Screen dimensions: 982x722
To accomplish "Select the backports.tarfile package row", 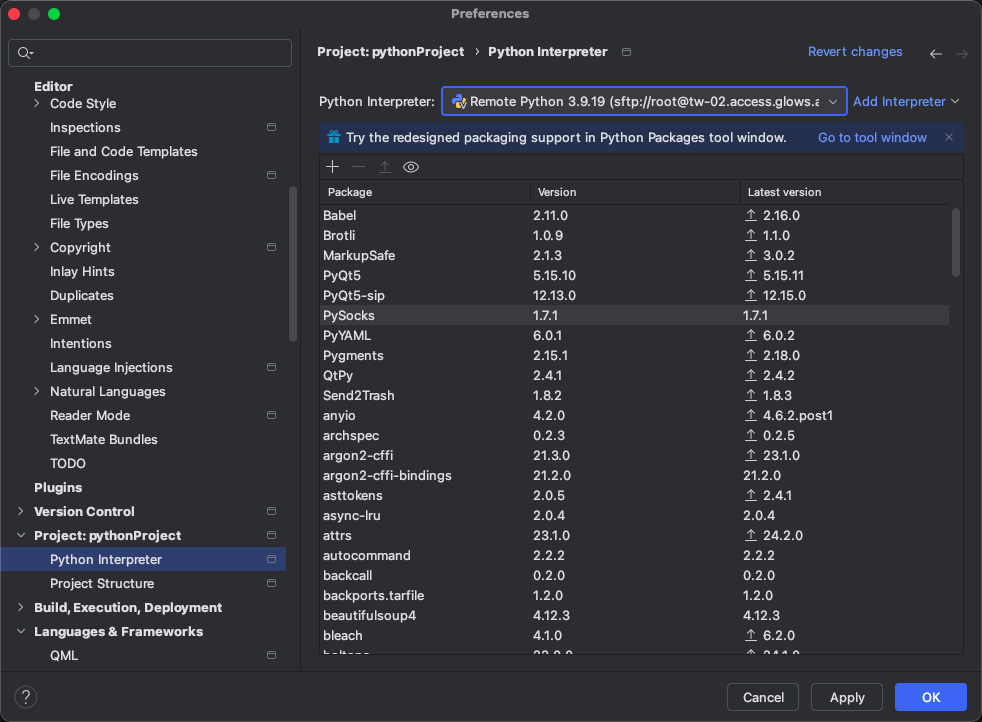I will (x=634, y=596).
